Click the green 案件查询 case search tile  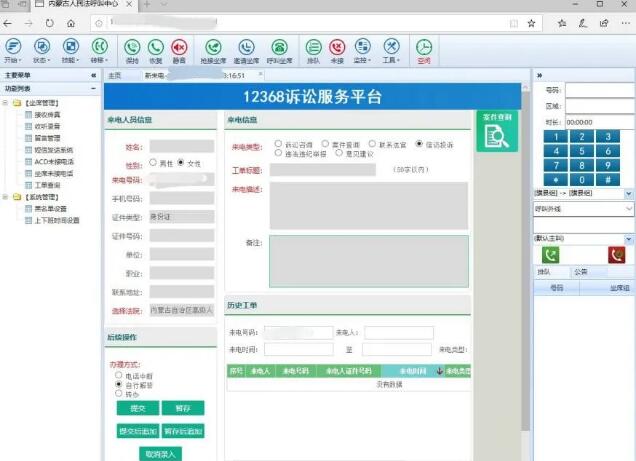pos(497,131)
